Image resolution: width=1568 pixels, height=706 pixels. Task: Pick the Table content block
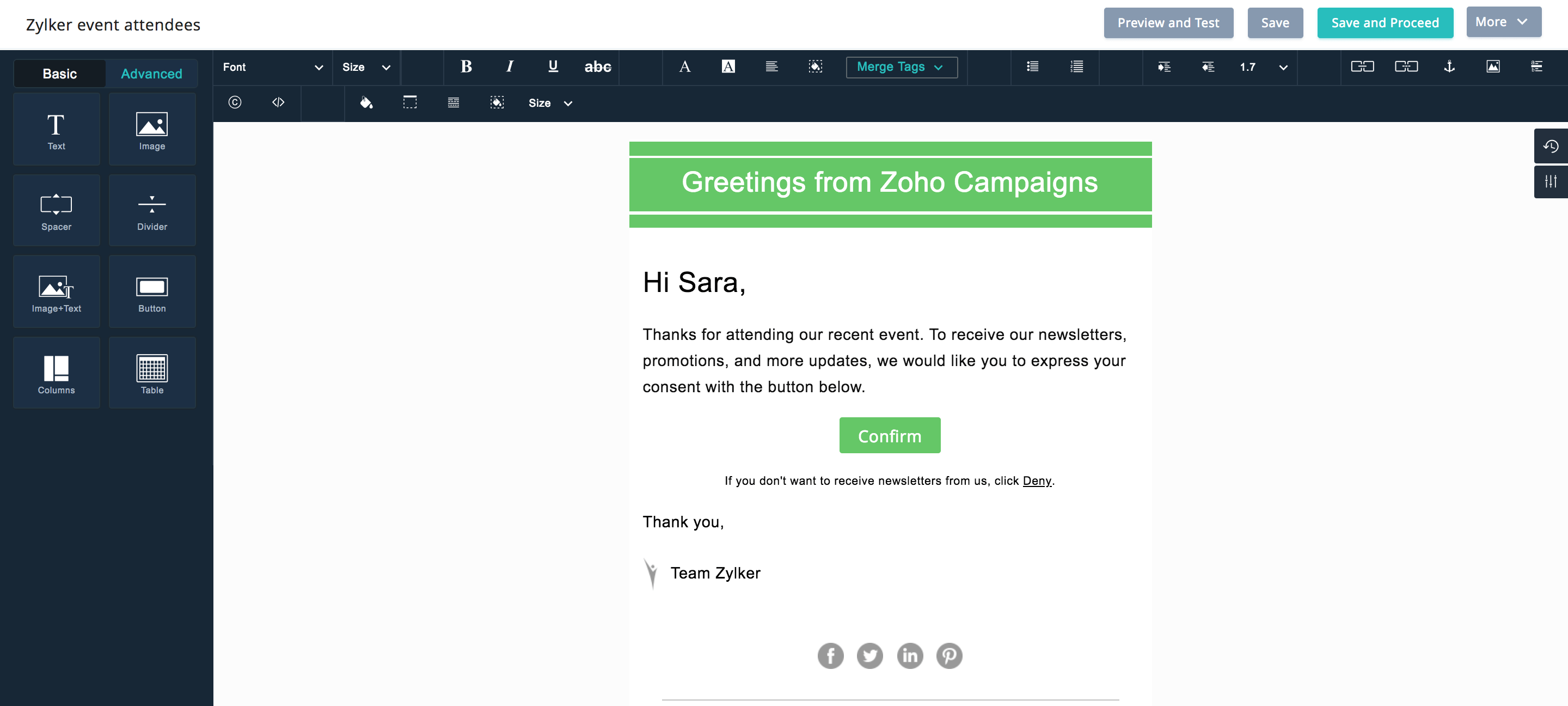(152, 373)
